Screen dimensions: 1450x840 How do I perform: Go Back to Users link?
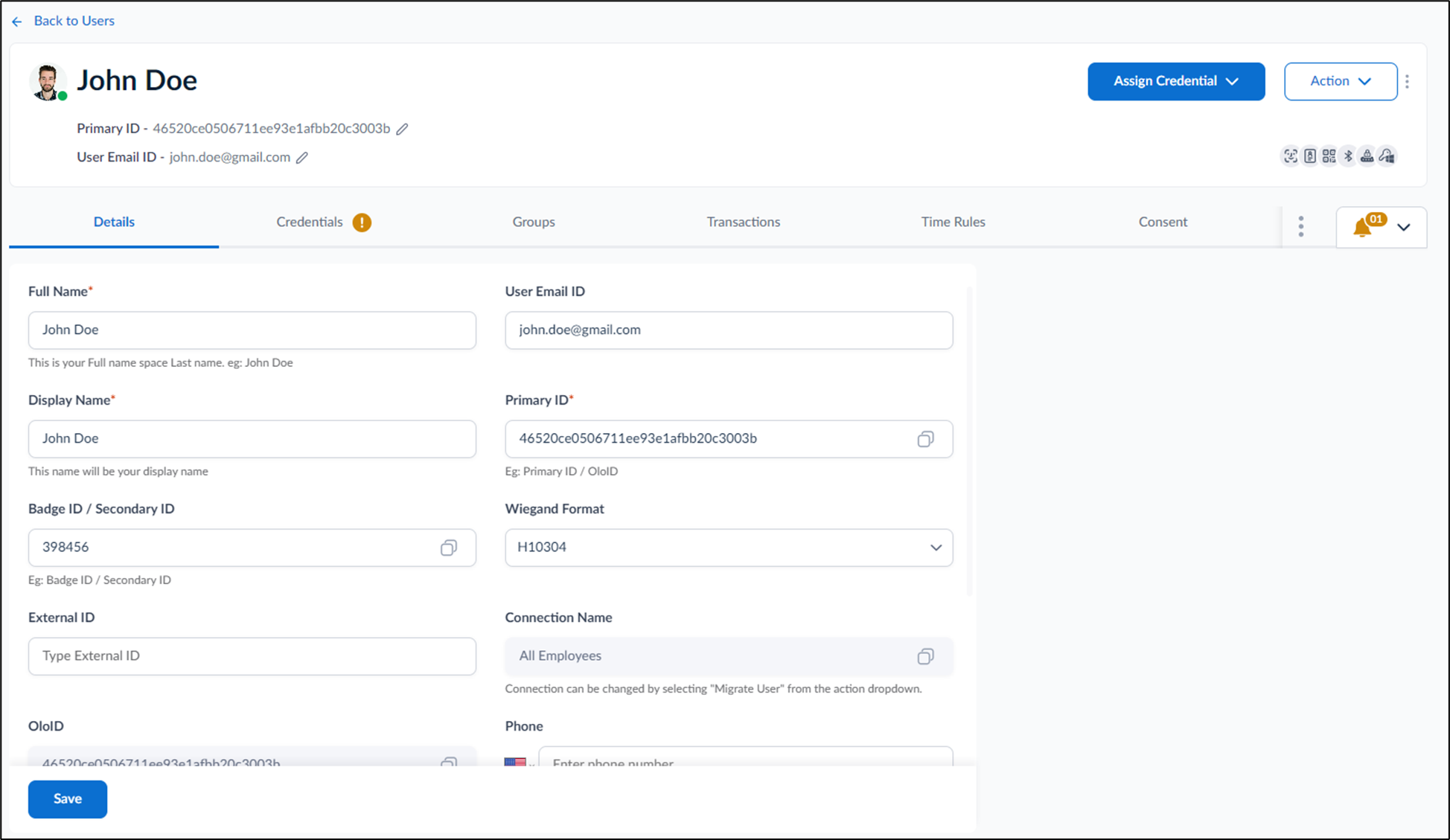coord(74,21)
